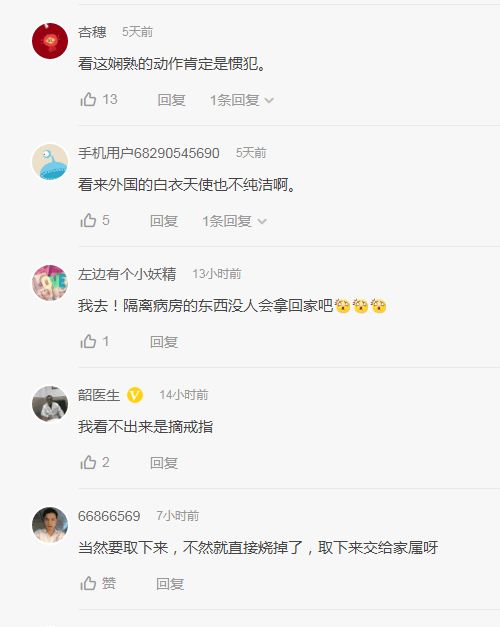Image resolution: width=500 pixels, height=627 pixels.
Task: Open 韶医生's doctor avatar photo
Action: (x=50, y=404)
